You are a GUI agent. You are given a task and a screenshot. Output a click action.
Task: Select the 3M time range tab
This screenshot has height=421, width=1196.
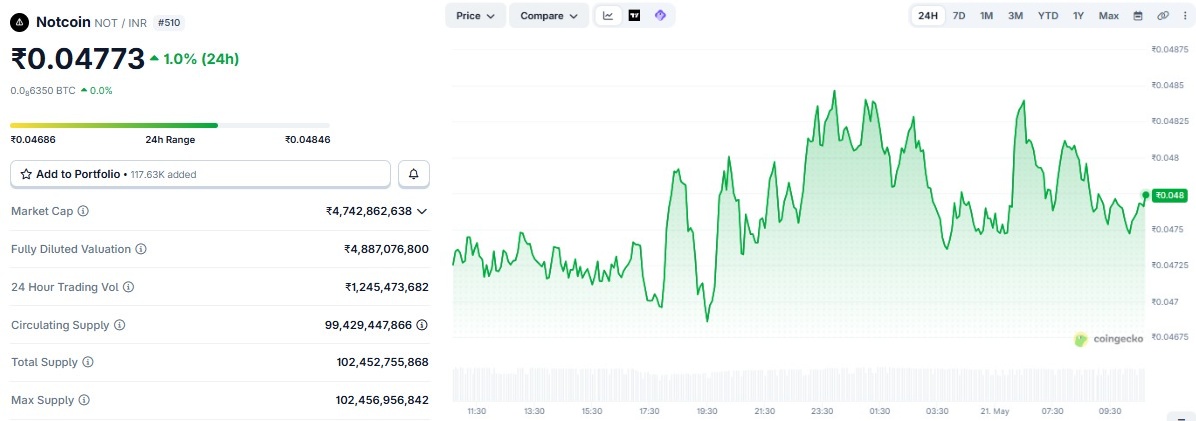click(1015, 15)
